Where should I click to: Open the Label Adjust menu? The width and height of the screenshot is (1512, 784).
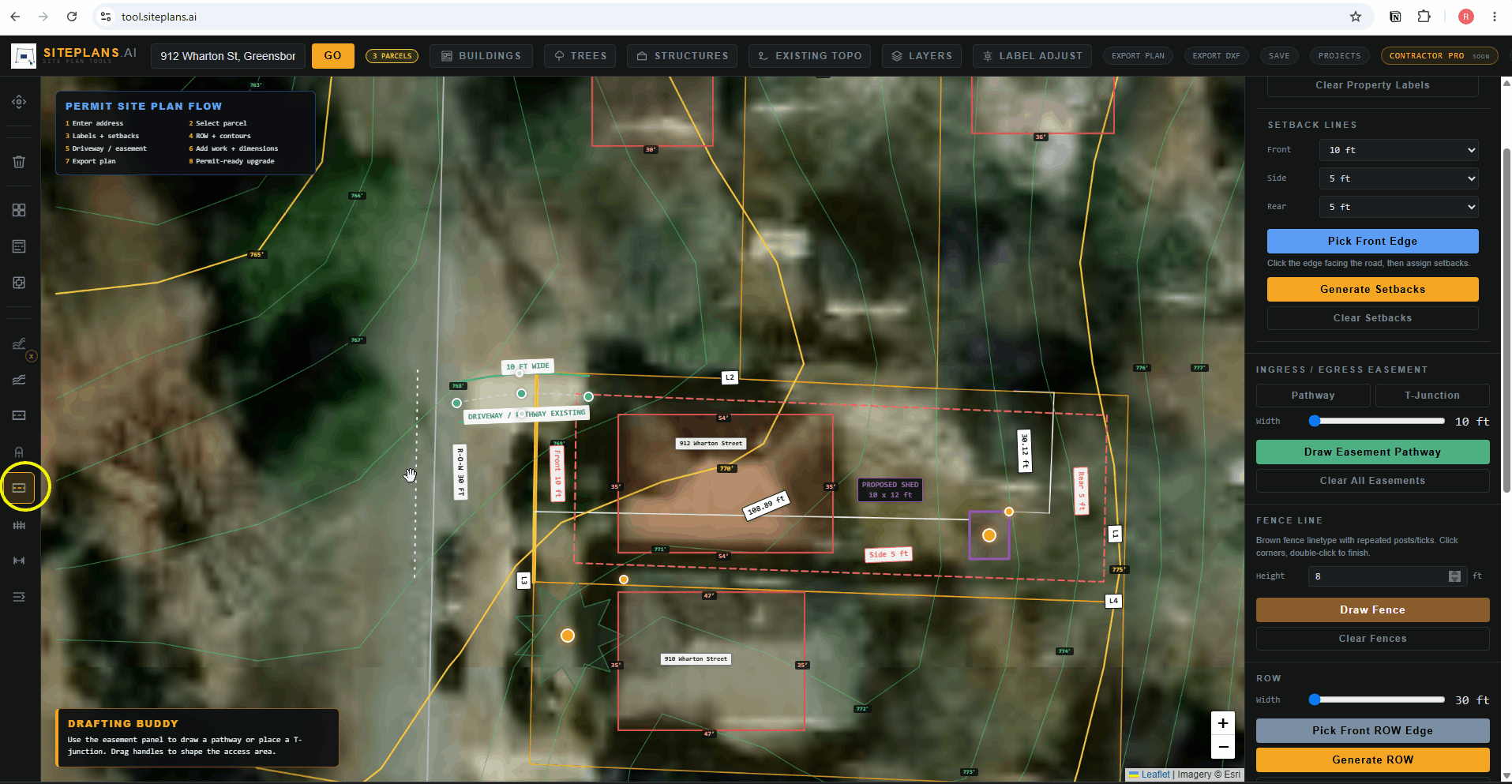[x=1033, y=56]
